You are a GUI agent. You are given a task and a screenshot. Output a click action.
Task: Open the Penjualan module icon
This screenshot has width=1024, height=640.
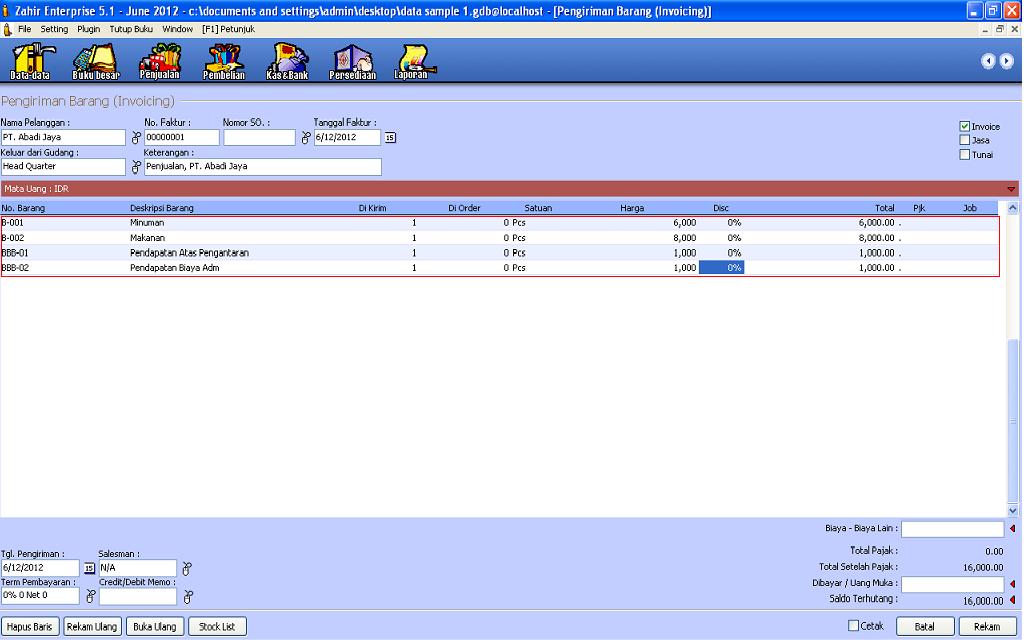159,61
